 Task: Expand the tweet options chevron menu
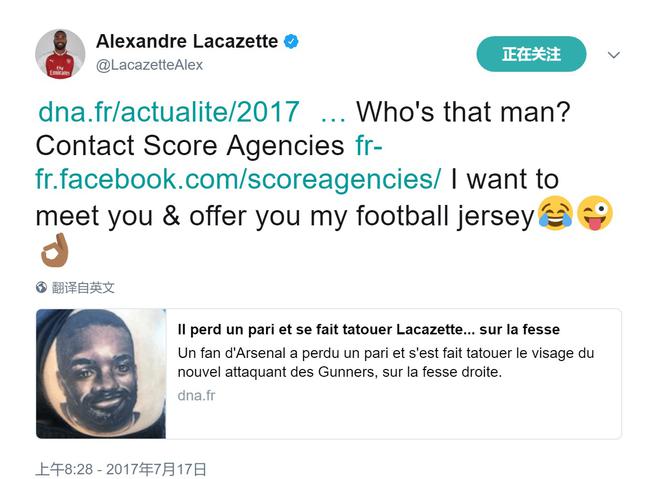tap(614, 55)
